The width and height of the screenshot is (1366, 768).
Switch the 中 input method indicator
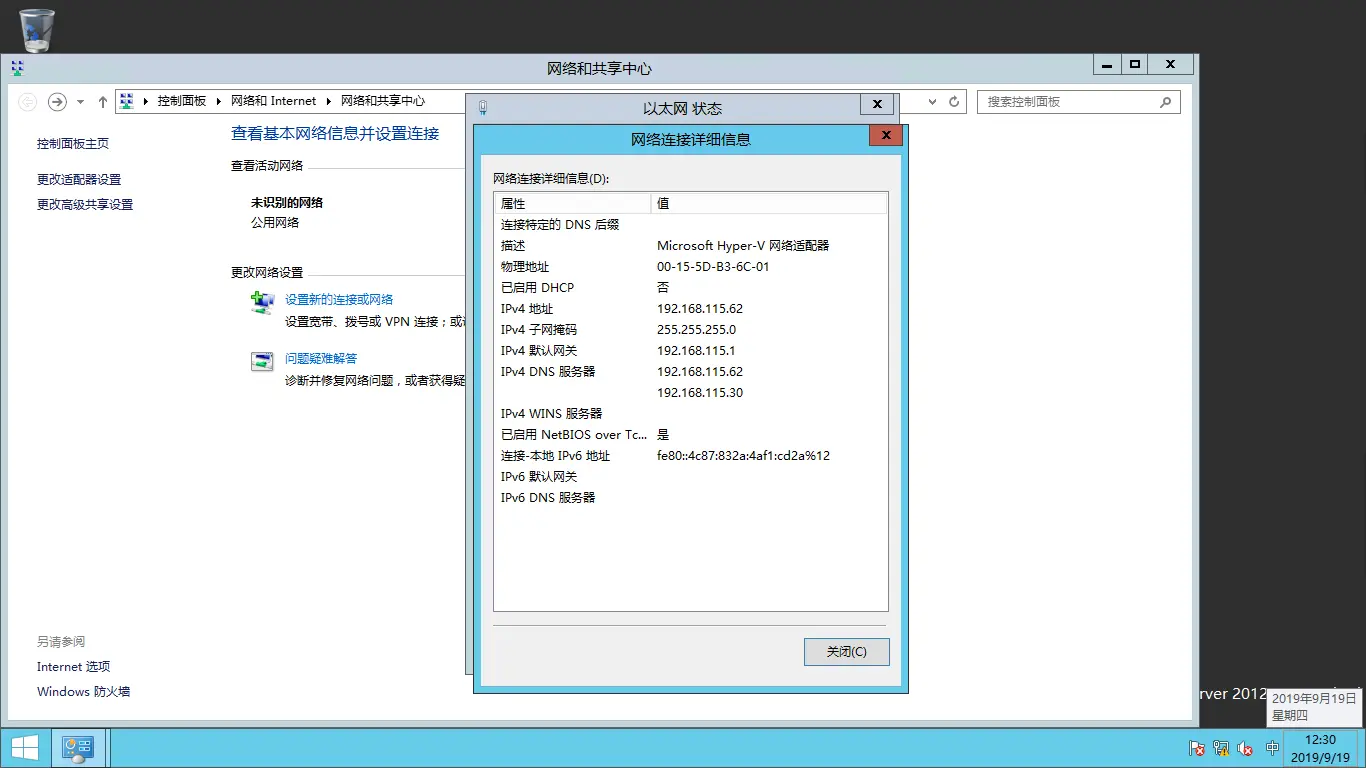1272,748
